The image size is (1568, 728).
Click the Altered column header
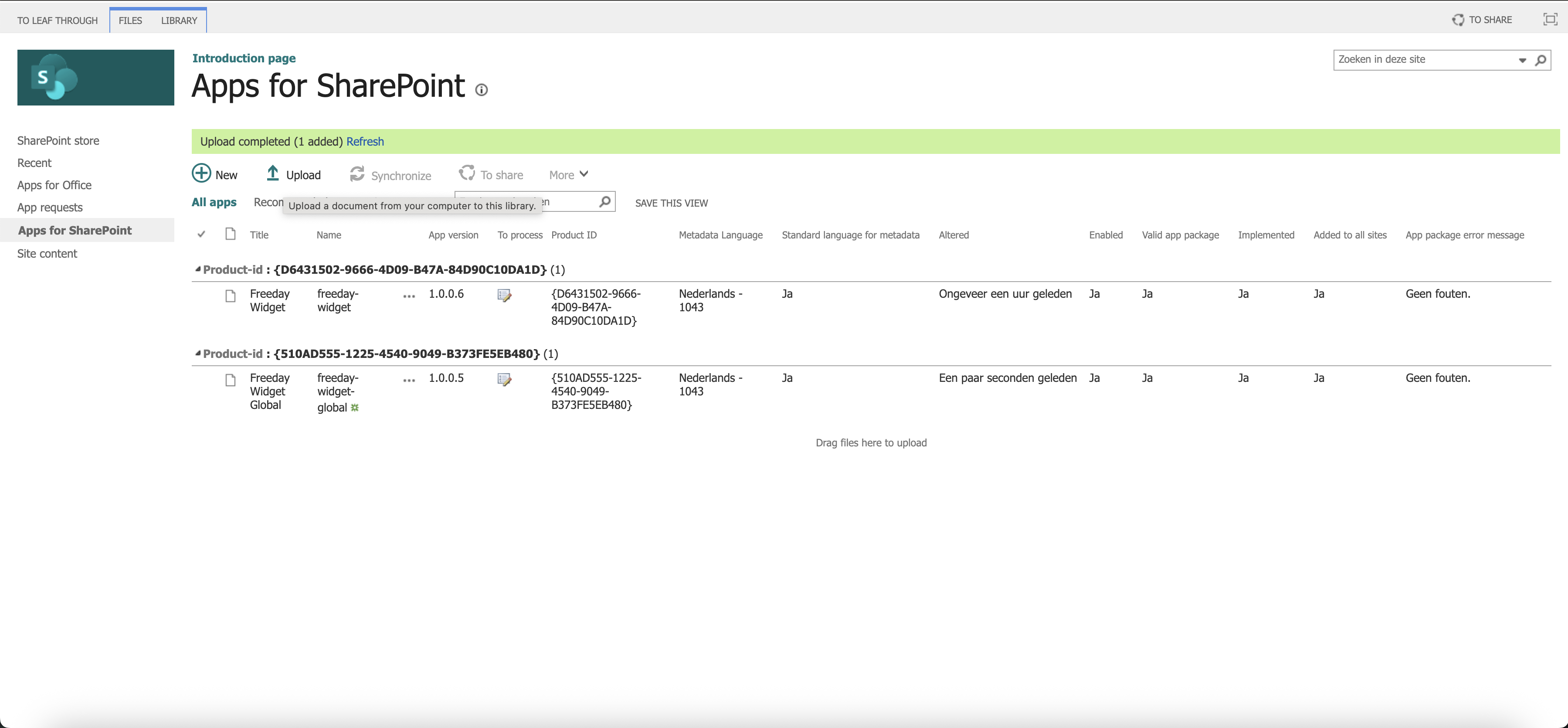coord(954,235)
